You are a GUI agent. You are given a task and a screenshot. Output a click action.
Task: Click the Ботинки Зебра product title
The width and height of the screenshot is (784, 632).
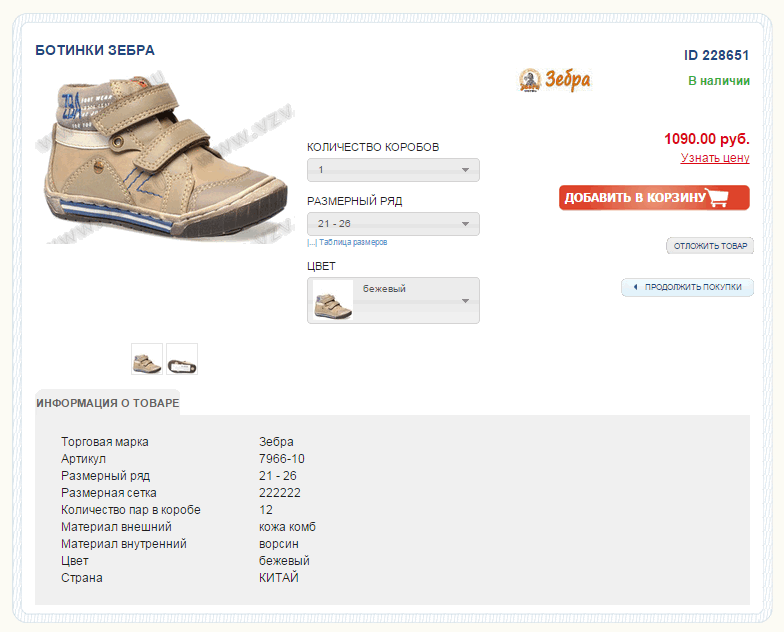[95, 50]
